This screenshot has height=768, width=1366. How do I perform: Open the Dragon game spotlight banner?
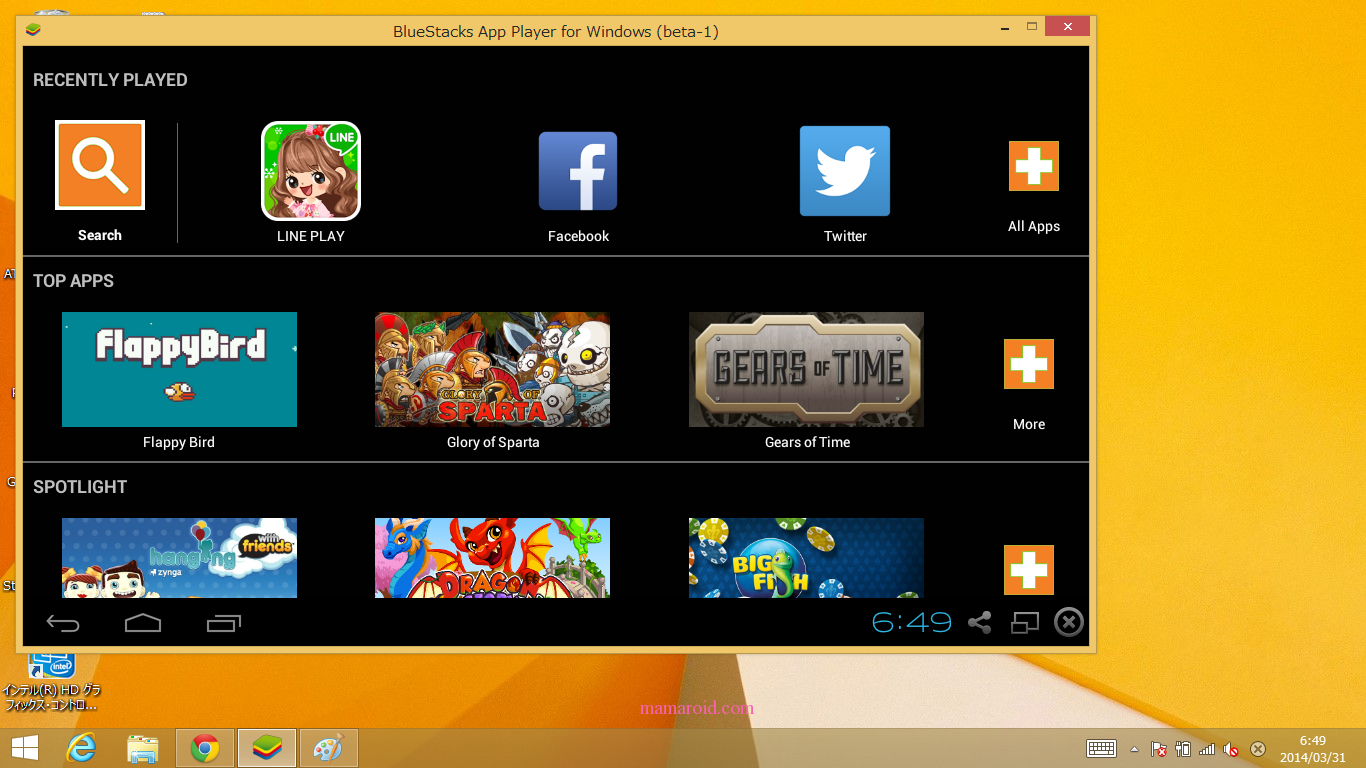[492, 558]
